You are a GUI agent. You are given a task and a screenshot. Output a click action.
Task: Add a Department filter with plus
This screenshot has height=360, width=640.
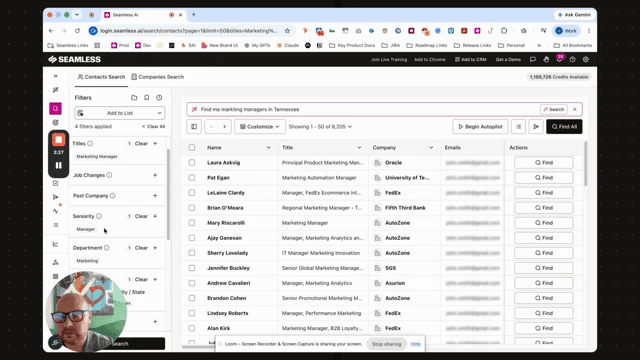tap(155, 248)
